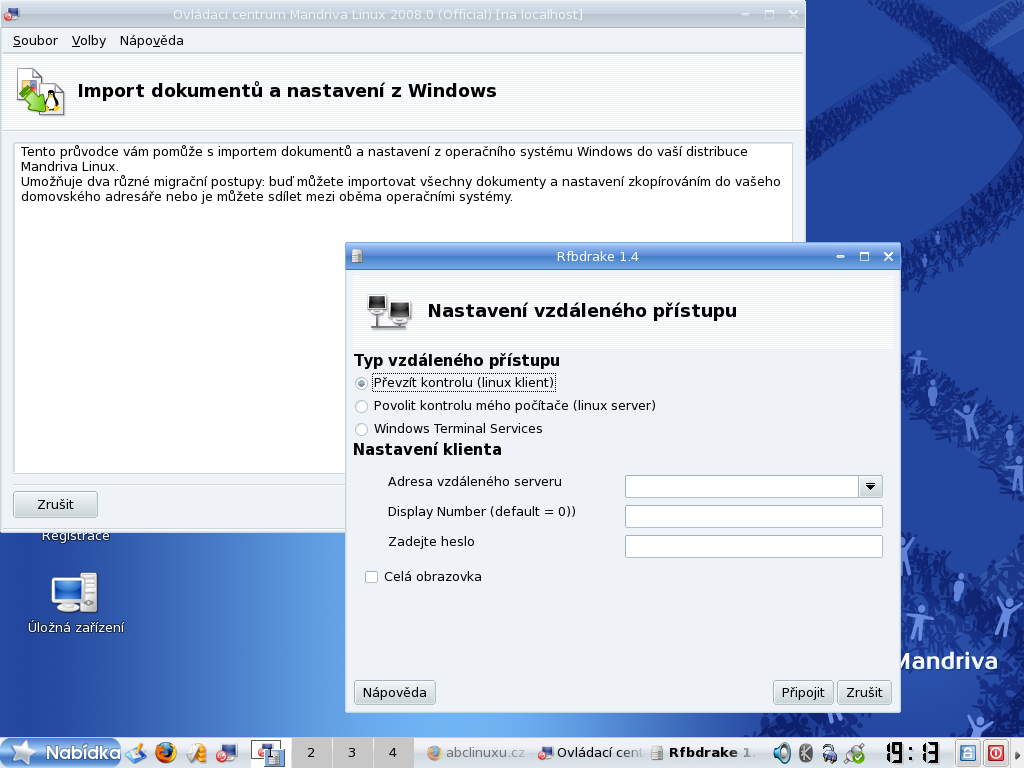Click the Nastavení vzdáleného přístupu title
The width and height of the screenshot is (1024, 768).
click(582, 311)
